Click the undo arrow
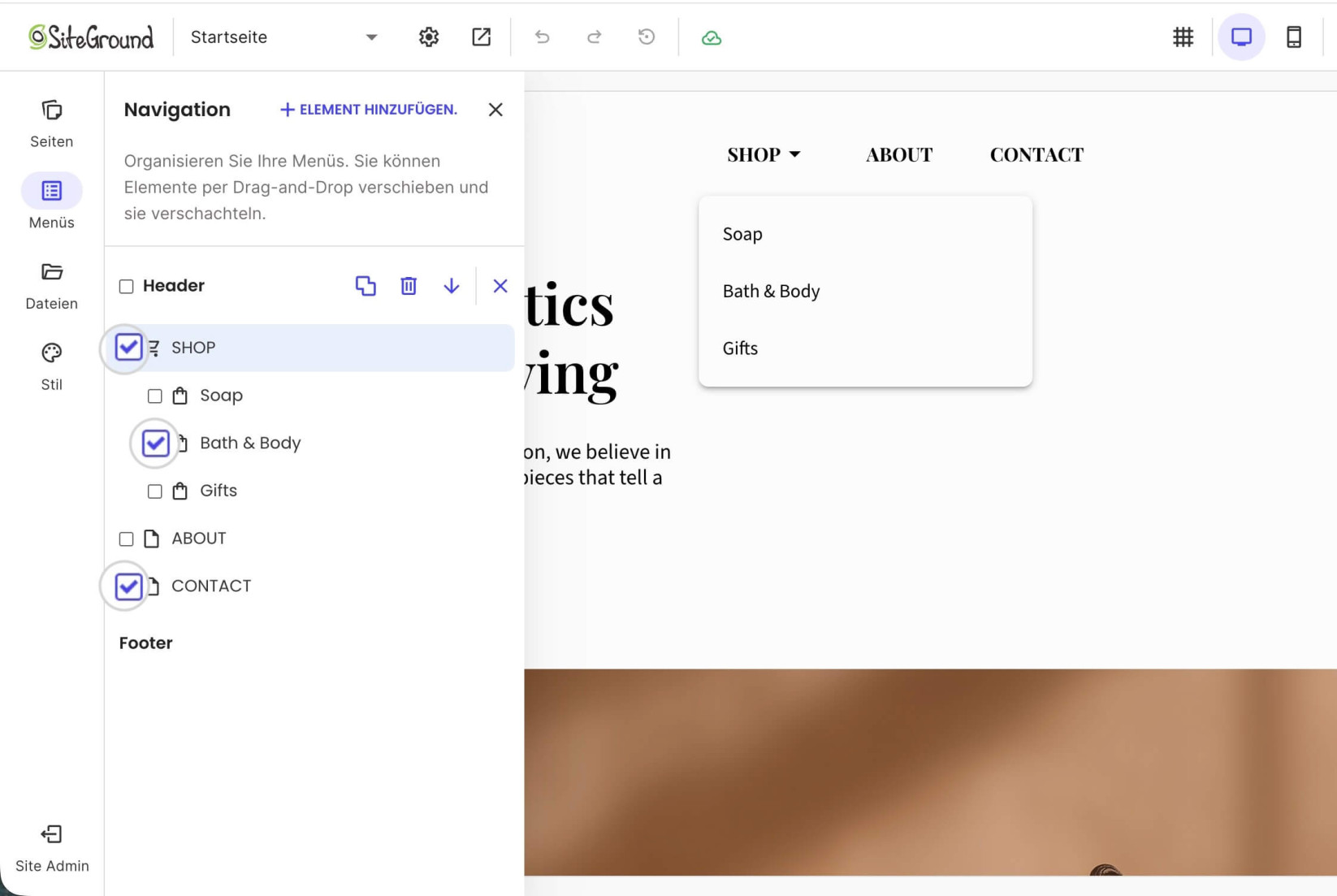Viewport: 1337px width, 896px height. click(x=543, y=37)
